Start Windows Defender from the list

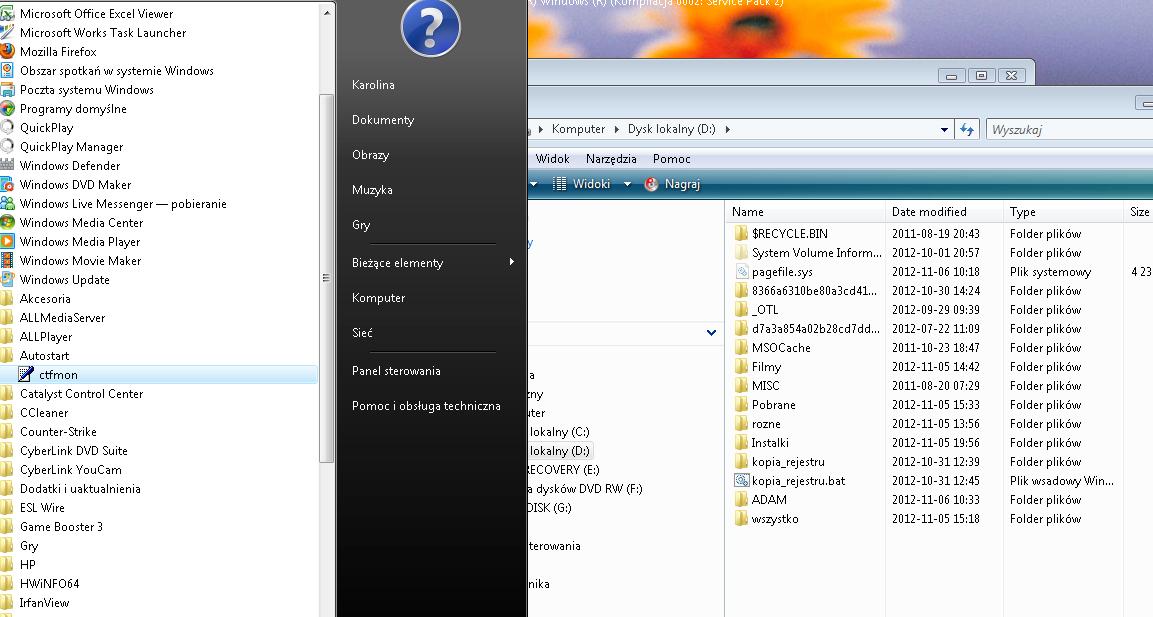tap(70, 165)
